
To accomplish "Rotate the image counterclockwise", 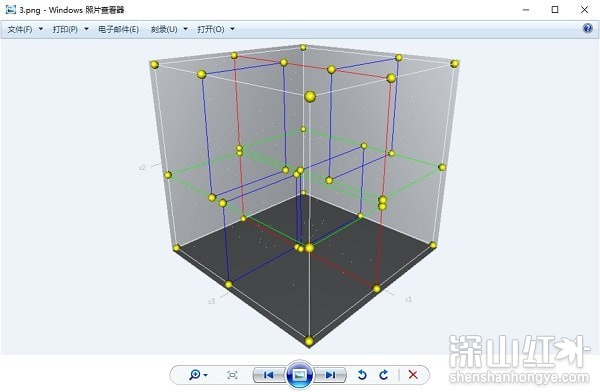I will coord(362,375).
